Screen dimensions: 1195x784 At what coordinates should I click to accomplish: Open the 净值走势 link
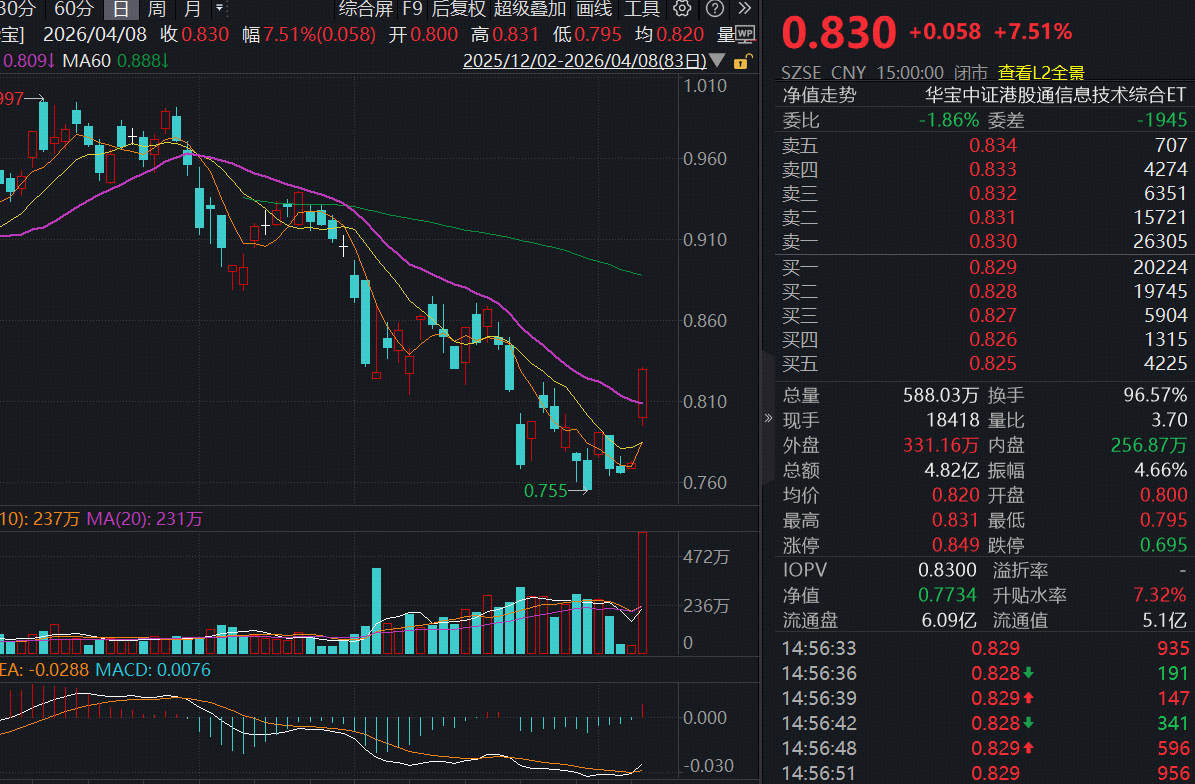[819, 96]
